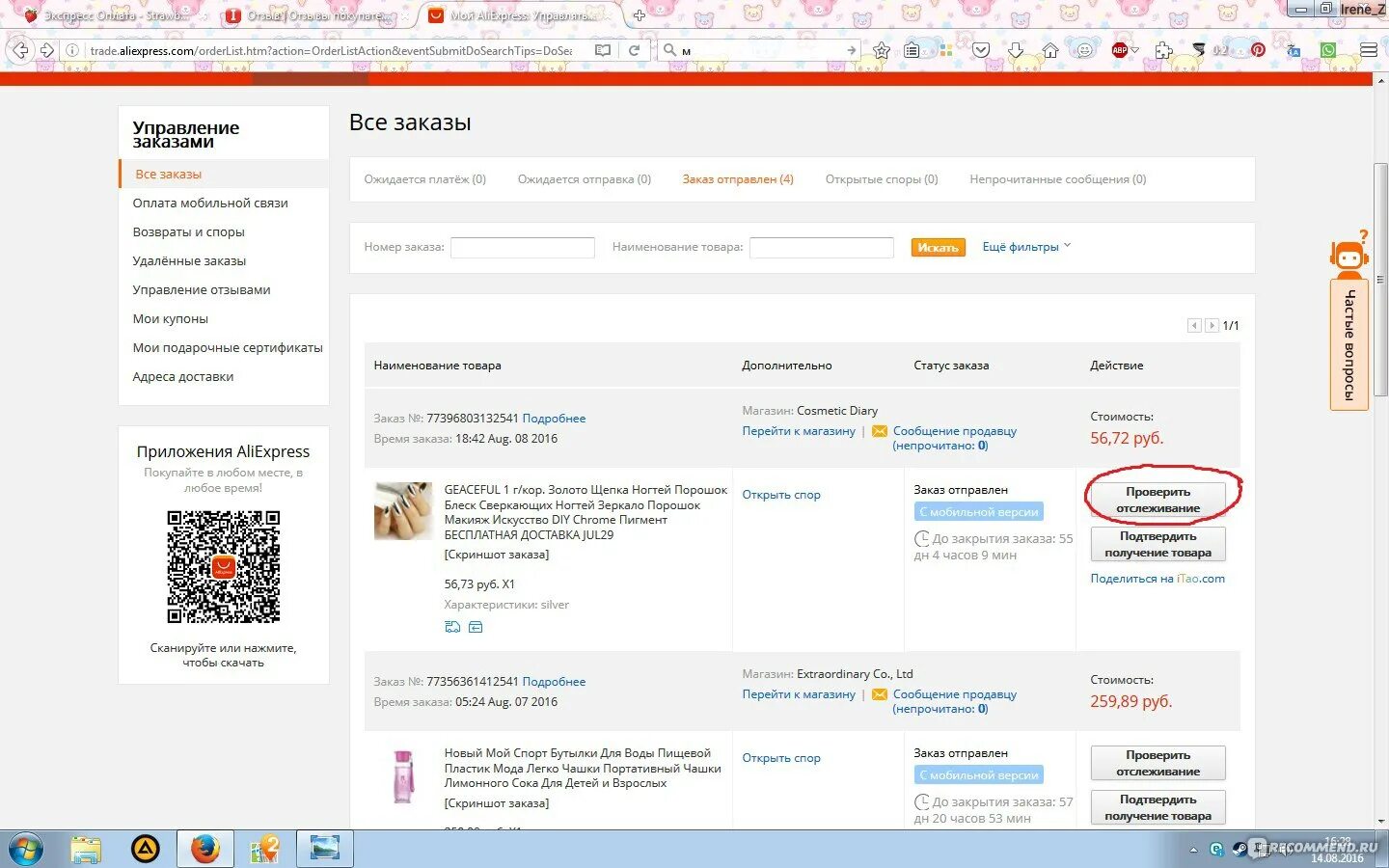Image resolution: width=1389 pixels, height=868 pixels.
Task: Open the FAQ robot helper icon
Action: point(1348,255)
